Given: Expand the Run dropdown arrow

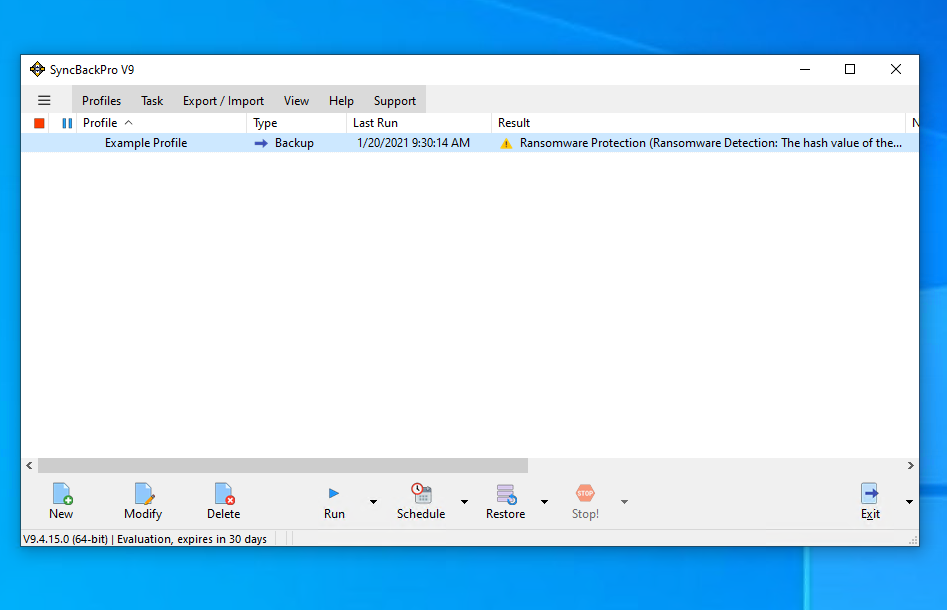Looking at the screenshot, I should tap(373, 502).
